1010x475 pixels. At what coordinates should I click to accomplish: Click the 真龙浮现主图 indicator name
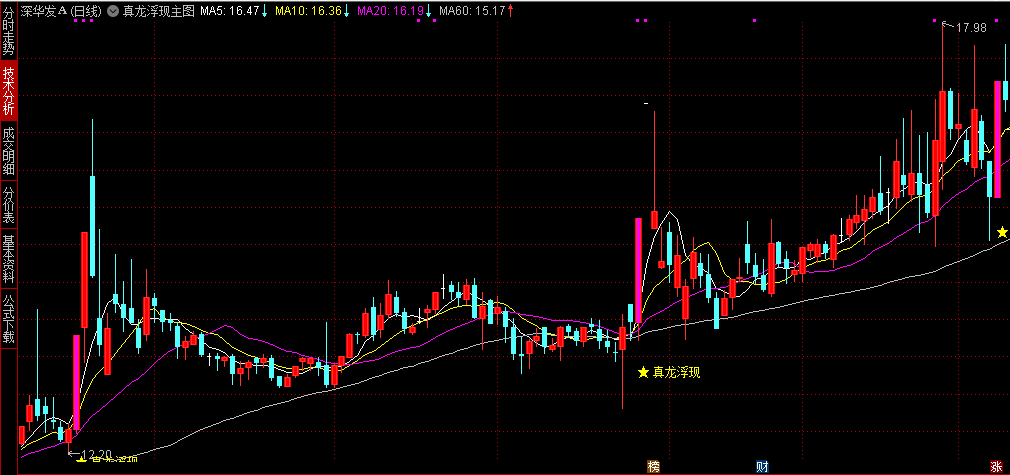[157, 11]
